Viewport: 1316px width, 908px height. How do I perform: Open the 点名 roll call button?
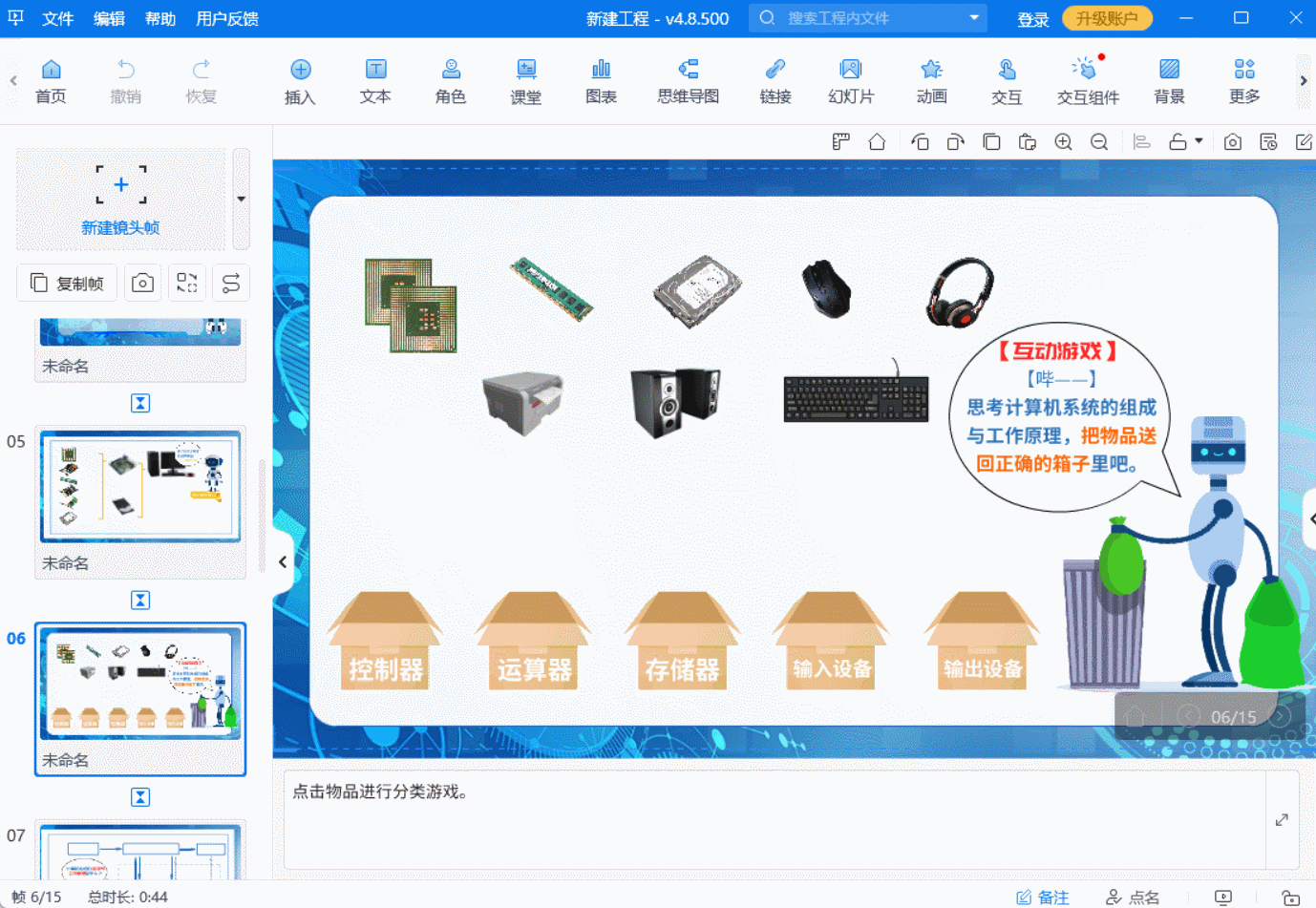click(1133, 897)
